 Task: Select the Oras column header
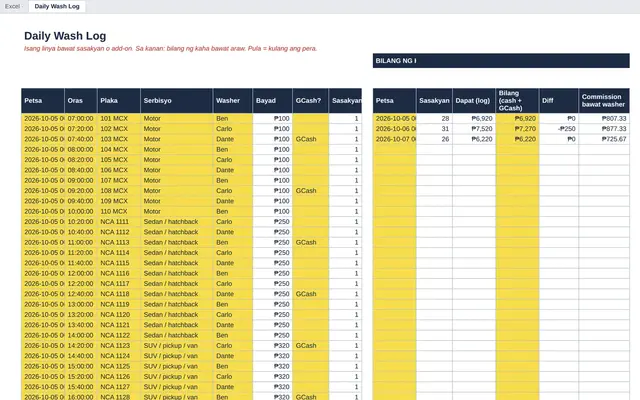(81, 100)
